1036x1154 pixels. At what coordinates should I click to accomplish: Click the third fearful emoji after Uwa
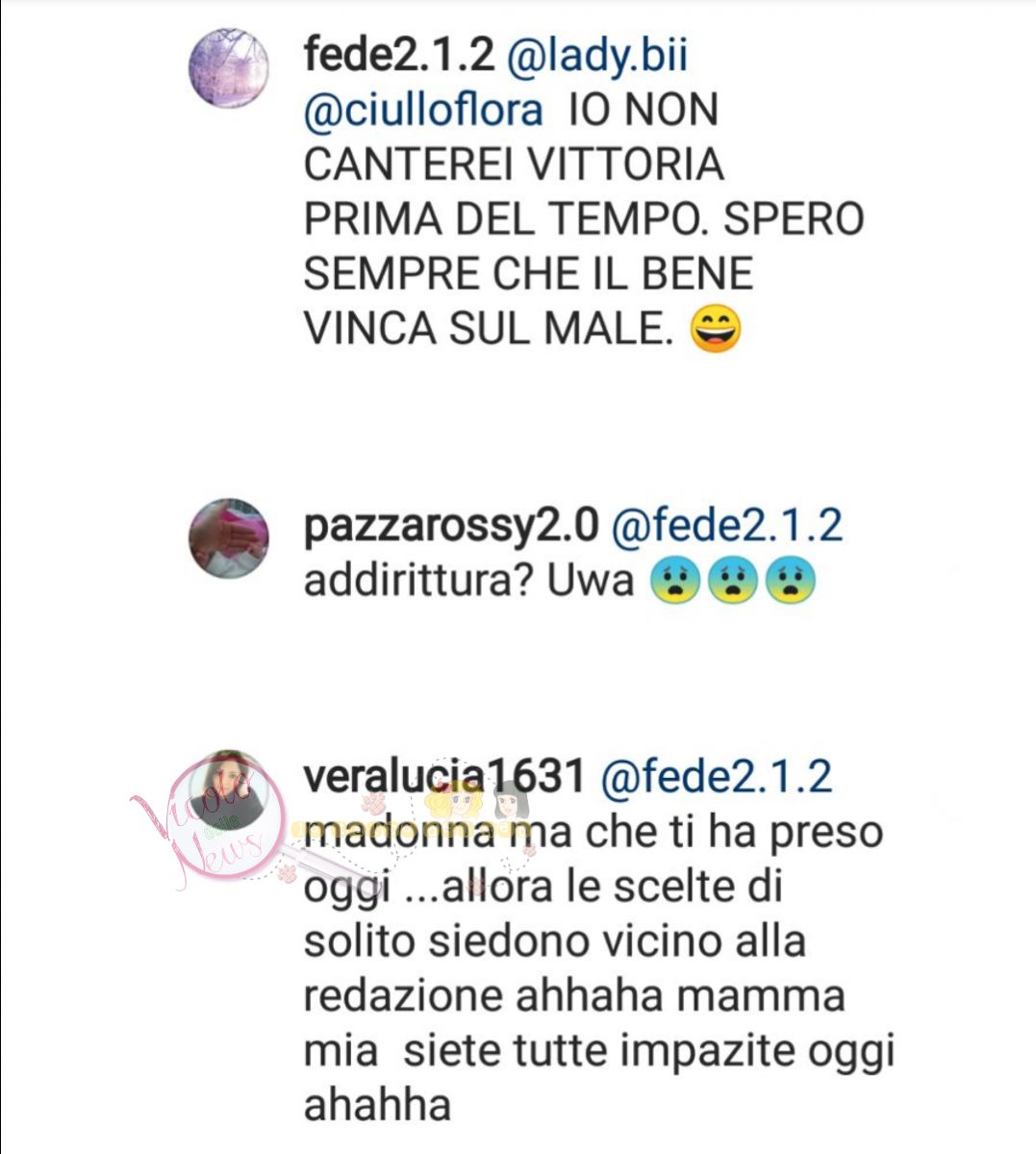tap(790, 580)
